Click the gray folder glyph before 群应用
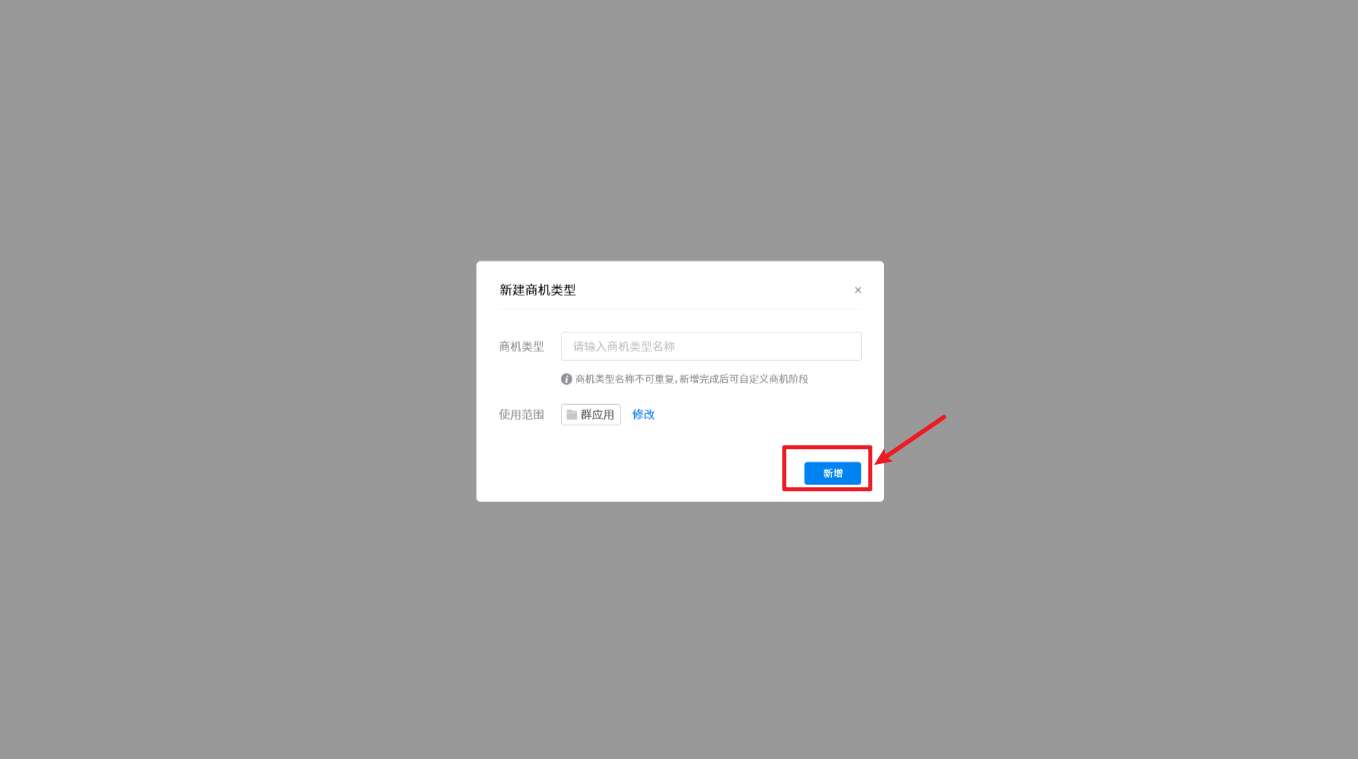 572,414
